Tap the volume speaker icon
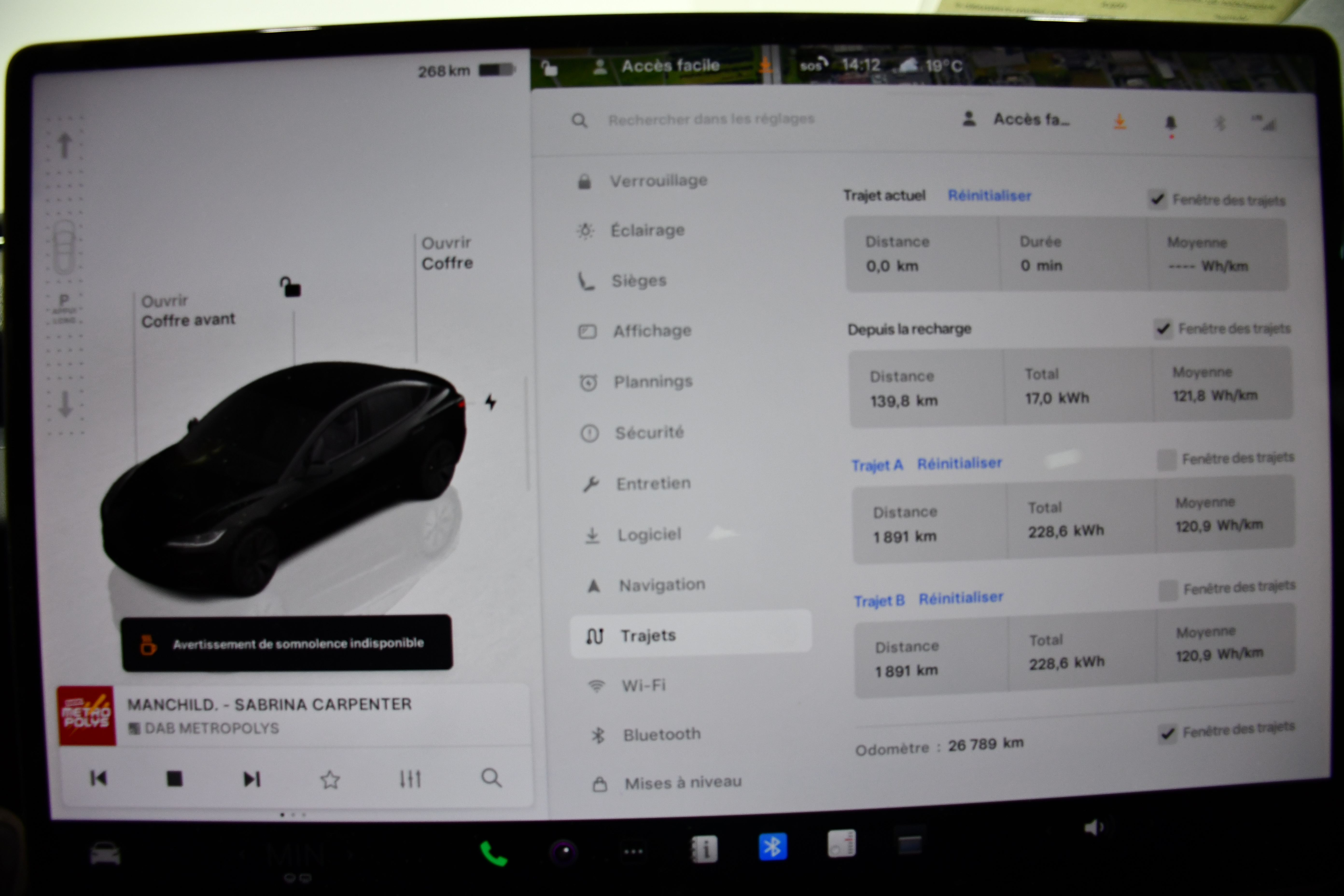 click(x=1094, y=827)
